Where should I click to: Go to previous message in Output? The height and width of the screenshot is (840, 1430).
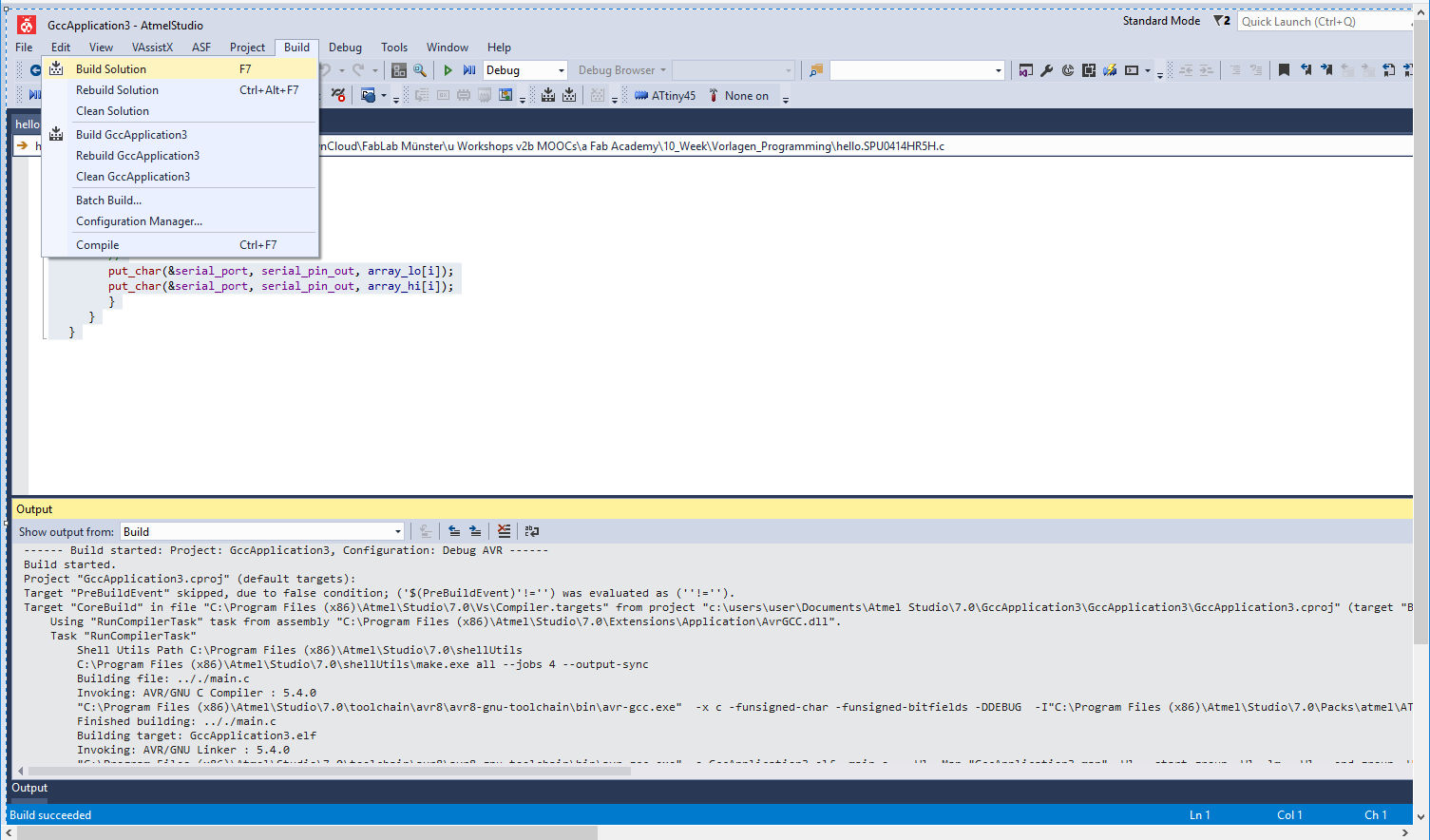454,531
